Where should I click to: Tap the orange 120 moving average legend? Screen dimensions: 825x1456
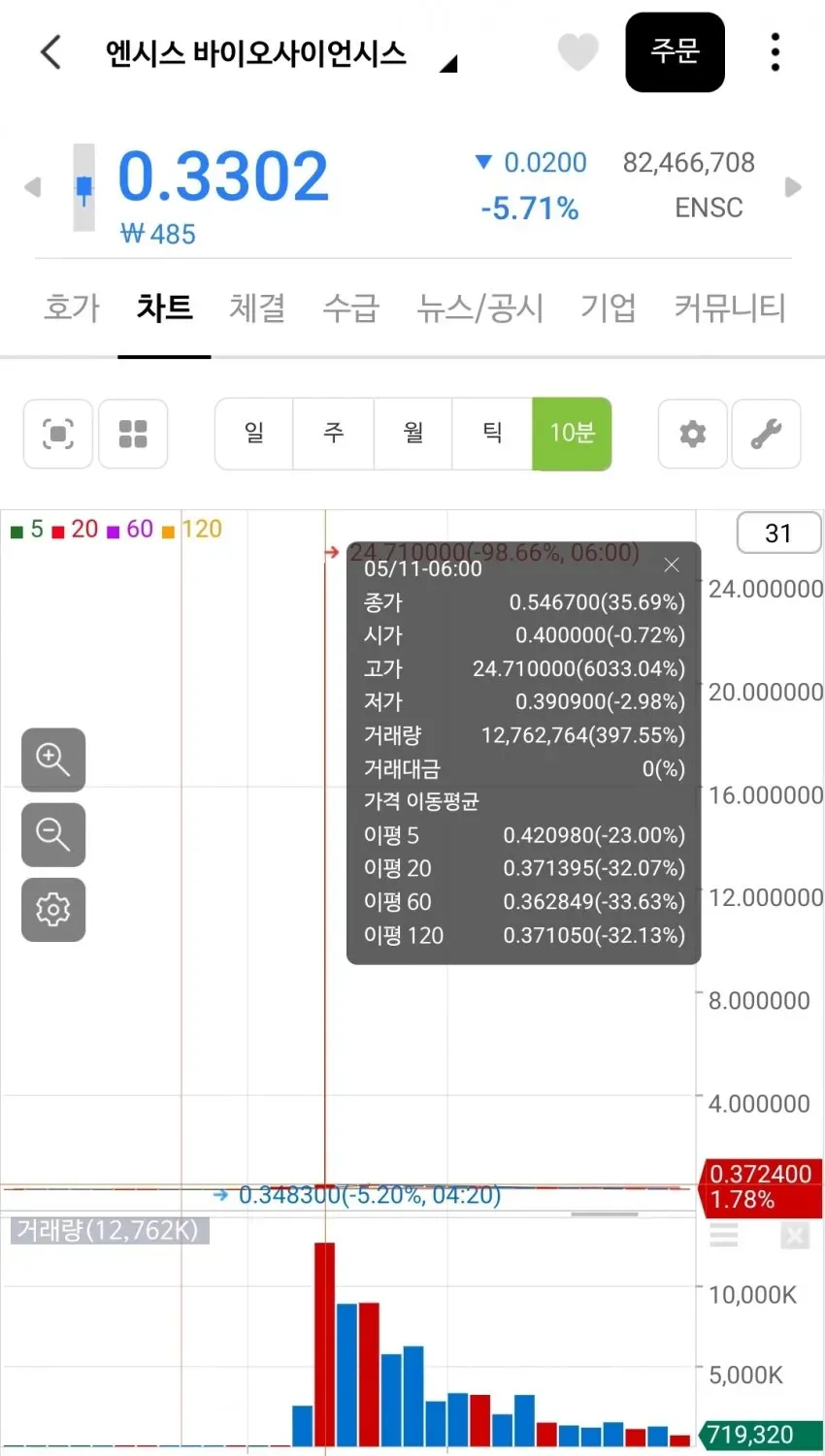coord(192,530)
